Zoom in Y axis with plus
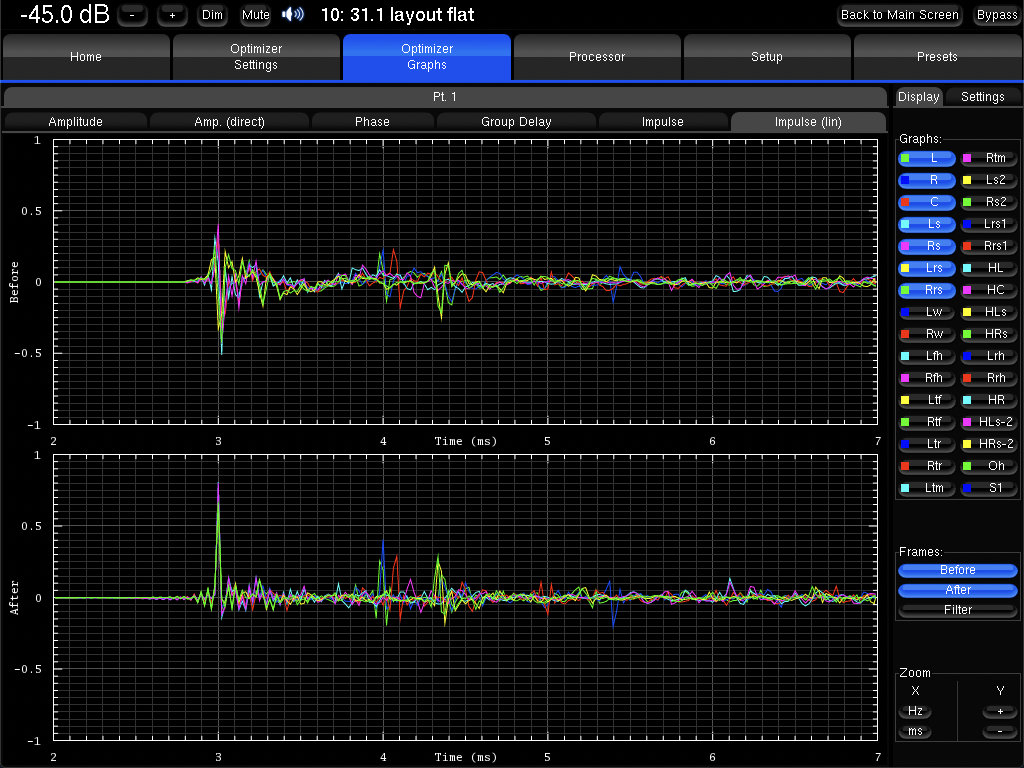 (x=1000, y=711)
